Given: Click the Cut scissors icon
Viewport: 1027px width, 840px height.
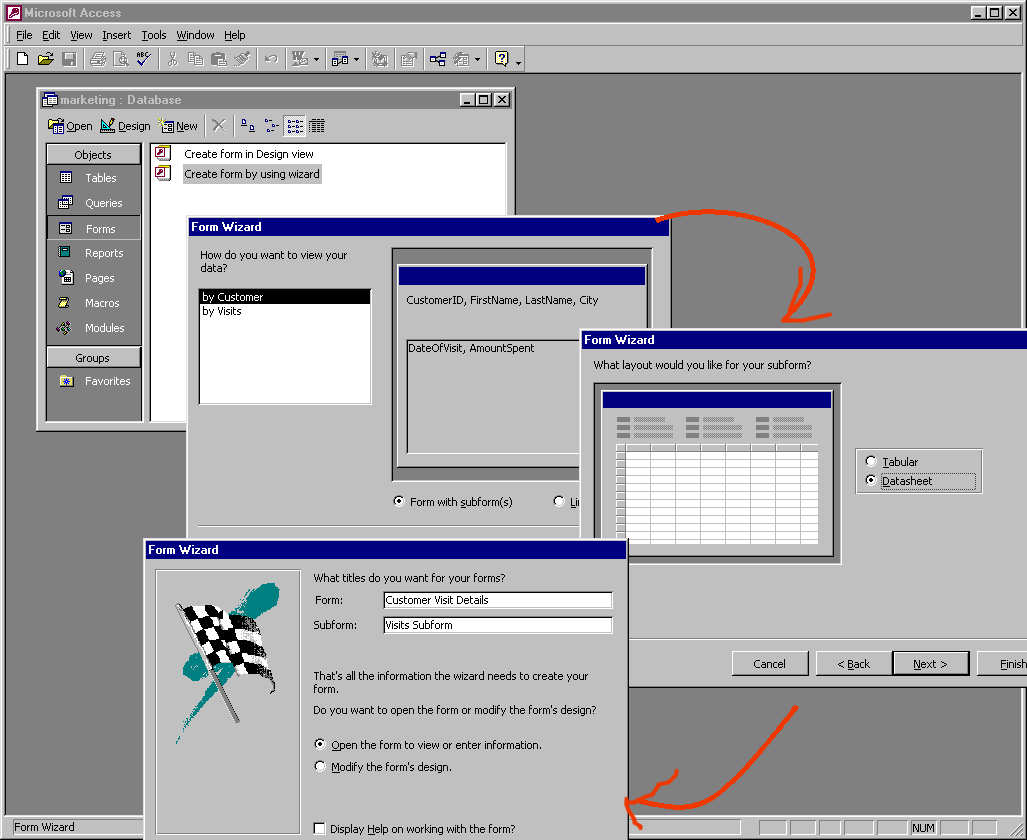Looking at the screenshot, I should pyautogui.click(x=172, y=59).
